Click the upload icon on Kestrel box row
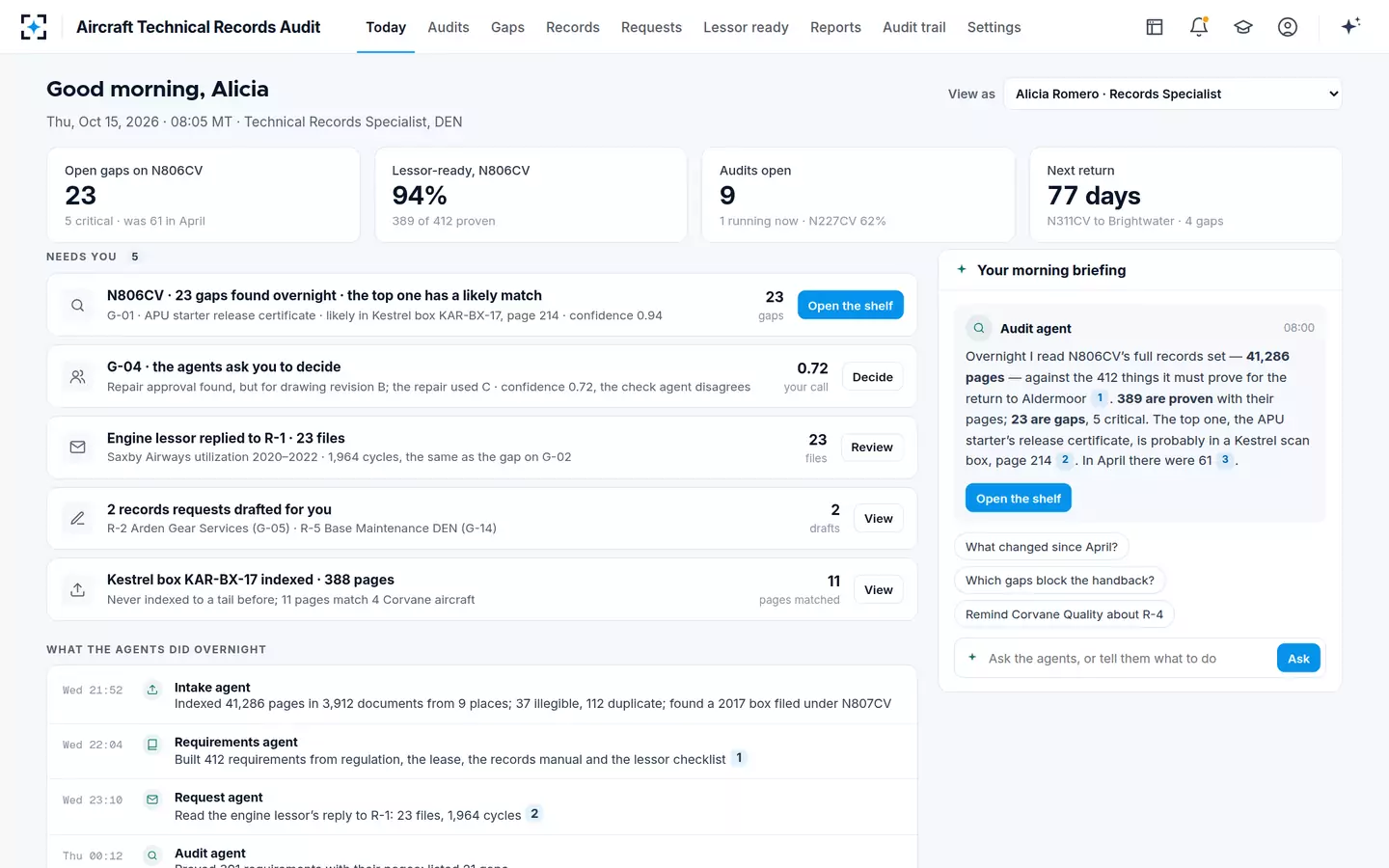 [77, 589]
